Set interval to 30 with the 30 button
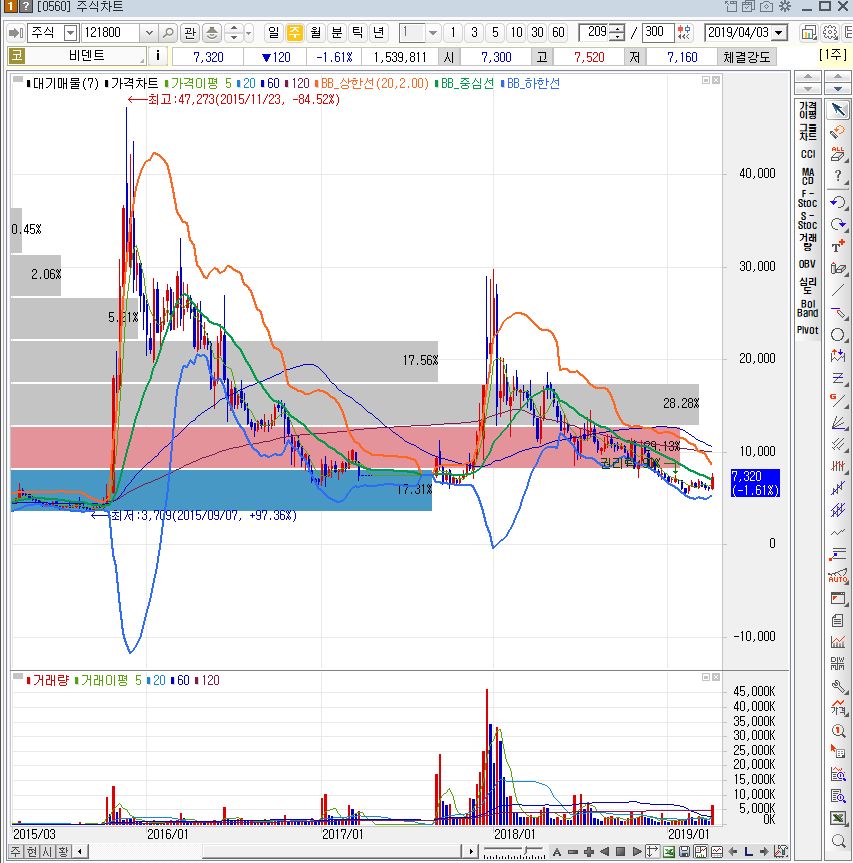Viewport: 853px width, 863px height. 538,32
